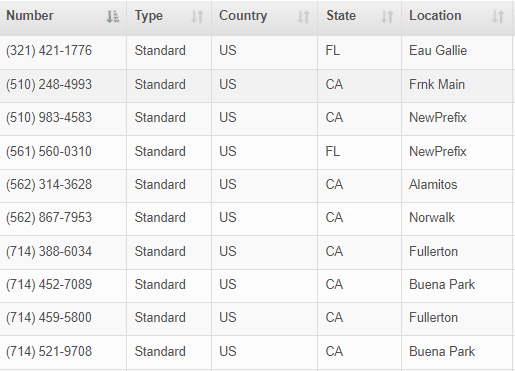
Task: Sort table by Type arrows icon
Action: point(197,16)
